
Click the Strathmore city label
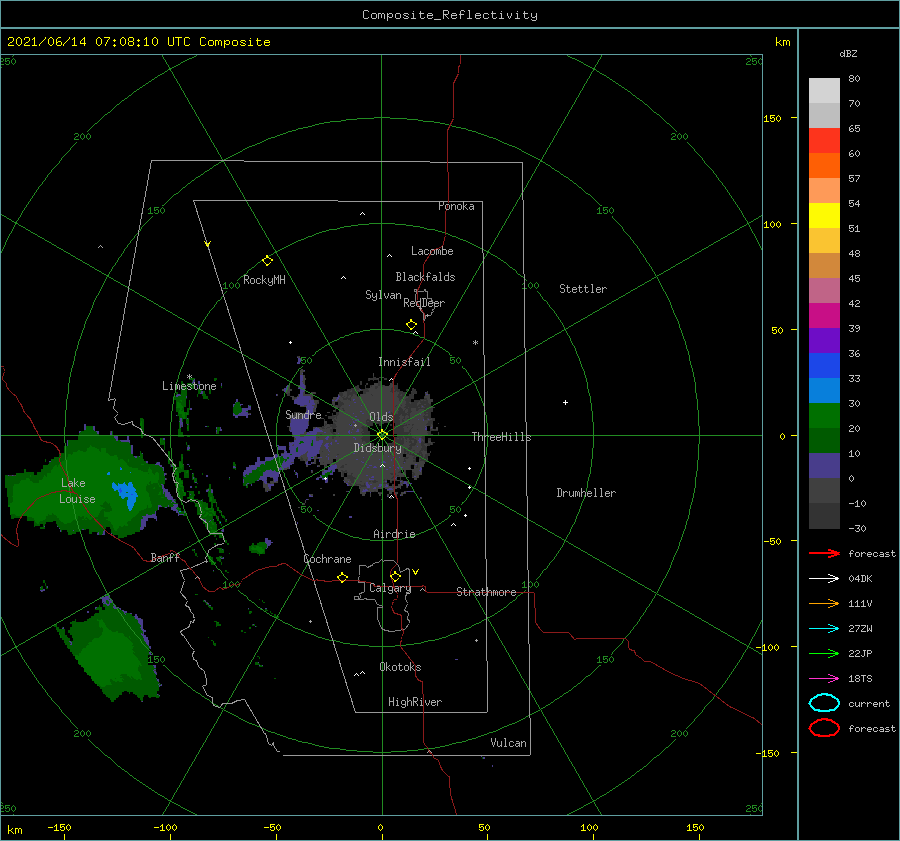(486, 592)
